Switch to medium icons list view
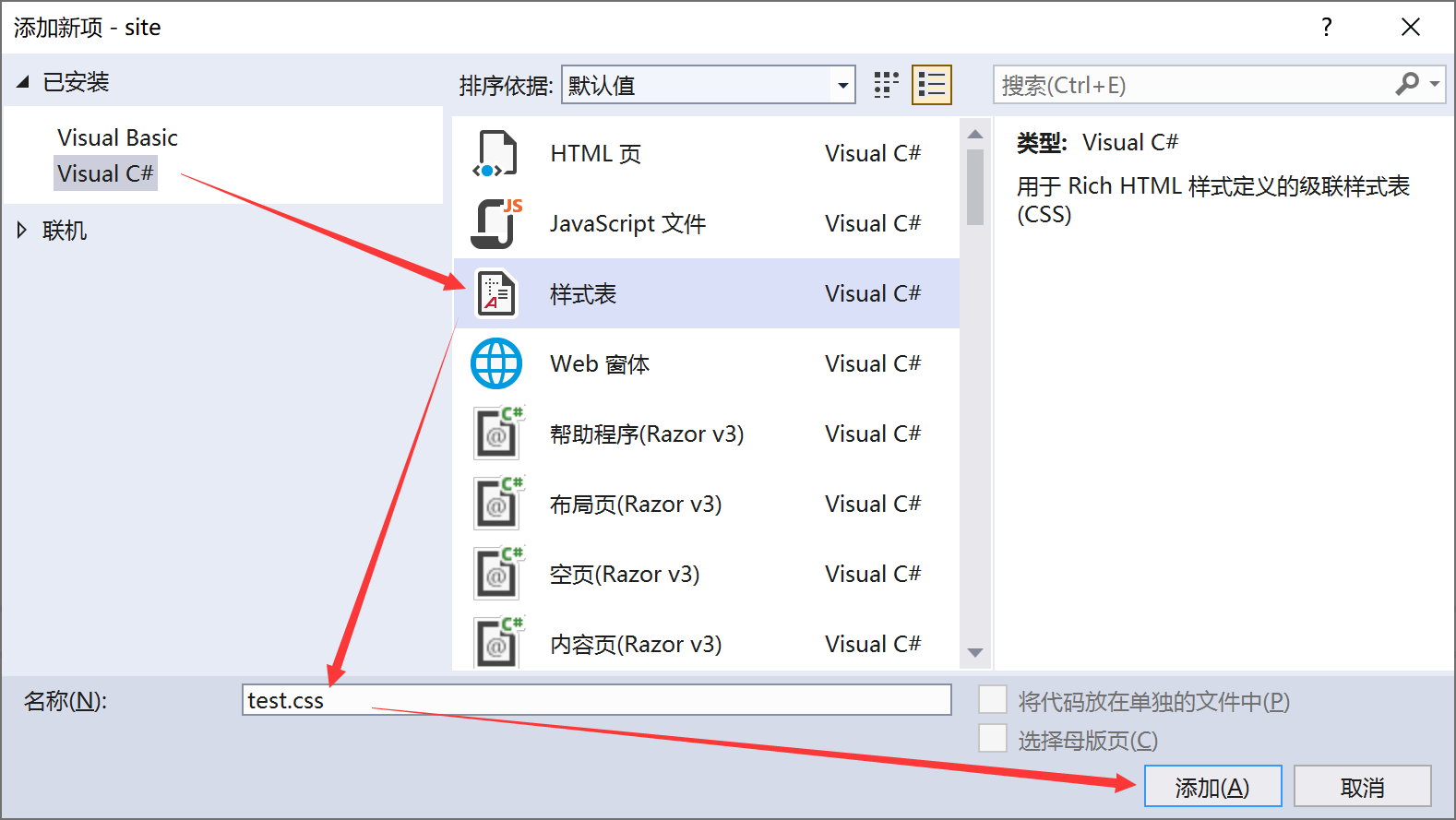 click(932, 86)
